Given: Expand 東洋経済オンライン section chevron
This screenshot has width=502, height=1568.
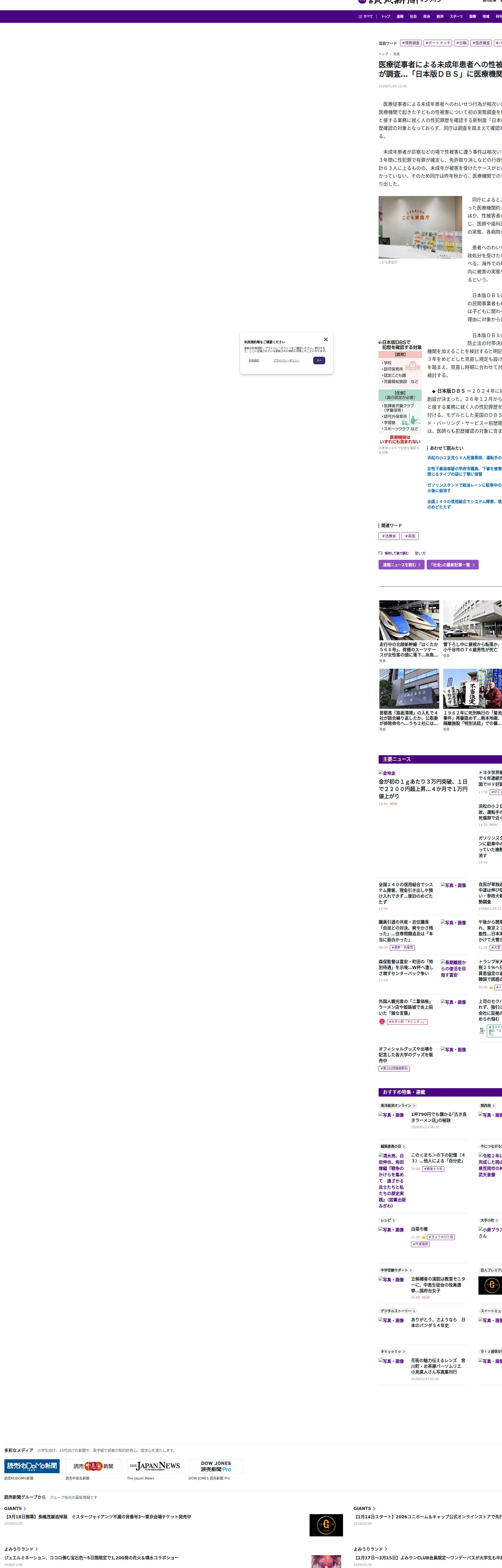Looking at the screenshot, I should point(414,1105).
